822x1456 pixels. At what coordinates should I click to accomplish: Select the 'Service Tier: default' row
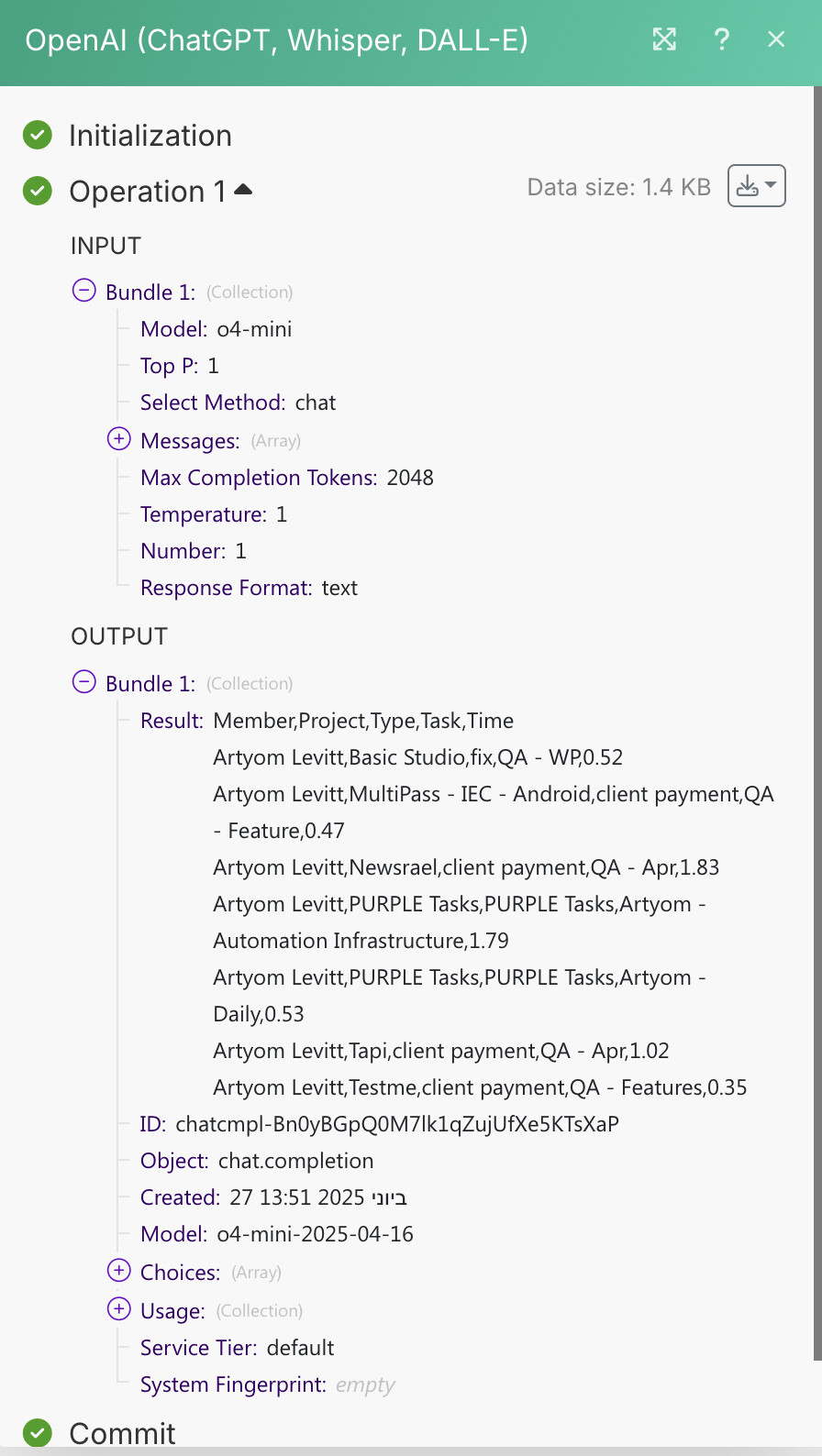click(238, 1348)
